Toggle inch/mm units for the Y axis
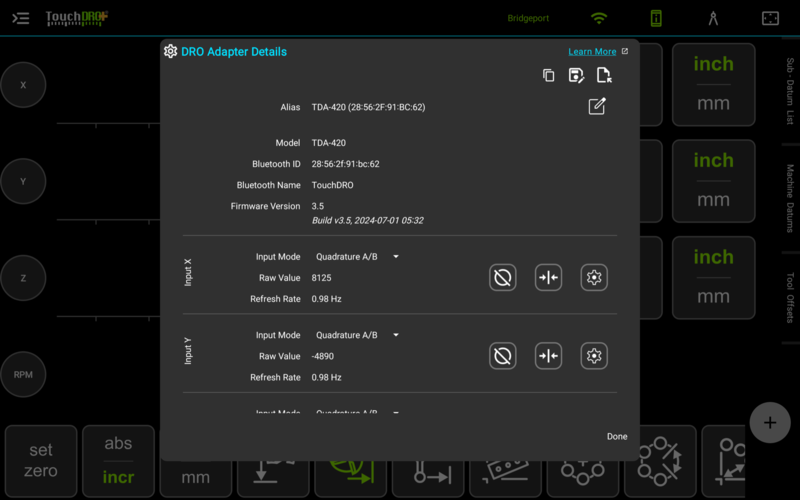This screenshot has height=500, width=800. point(713,181)
